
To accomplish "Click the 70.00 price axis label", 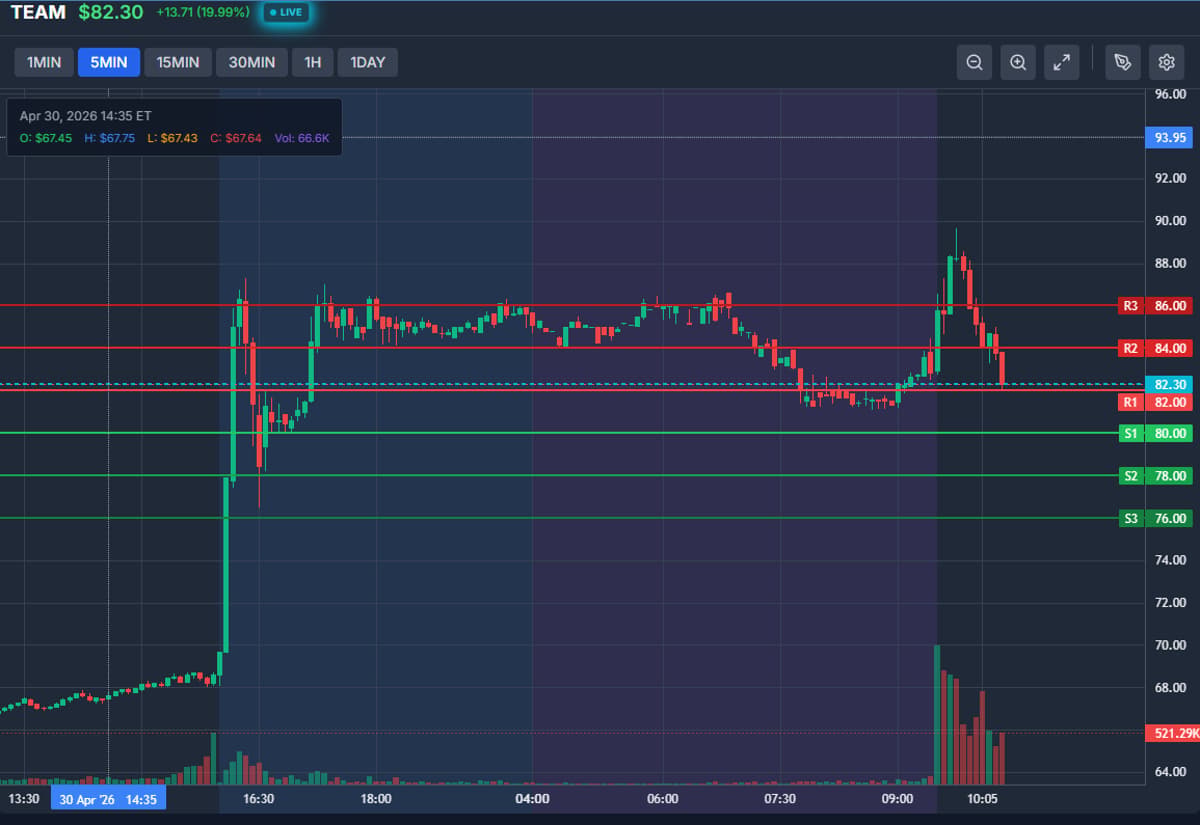I will 1171,645.
